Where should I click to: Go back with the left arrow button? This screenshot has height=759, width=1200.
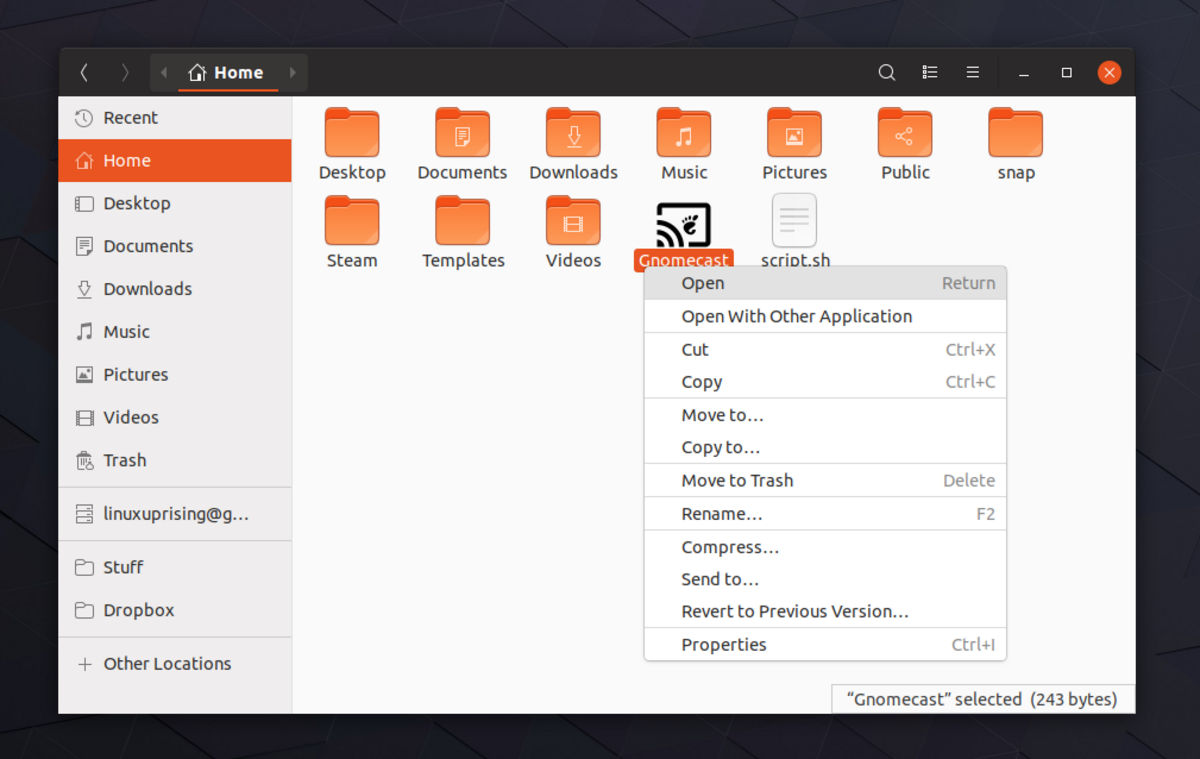[x=84, y=72]
